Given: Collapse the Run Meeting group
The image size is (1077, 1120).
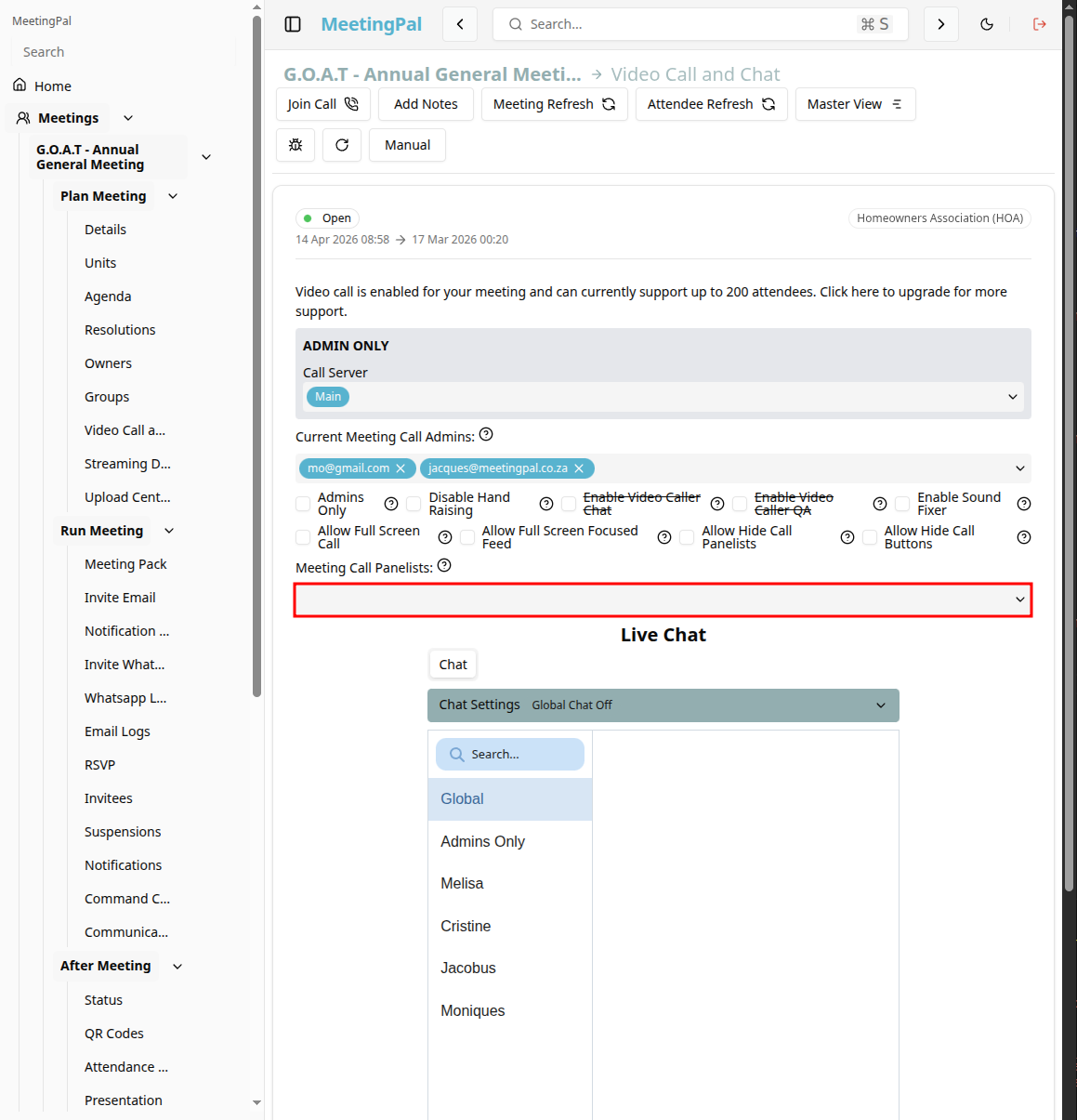Looking at the screenshot, I should point(169,531).
